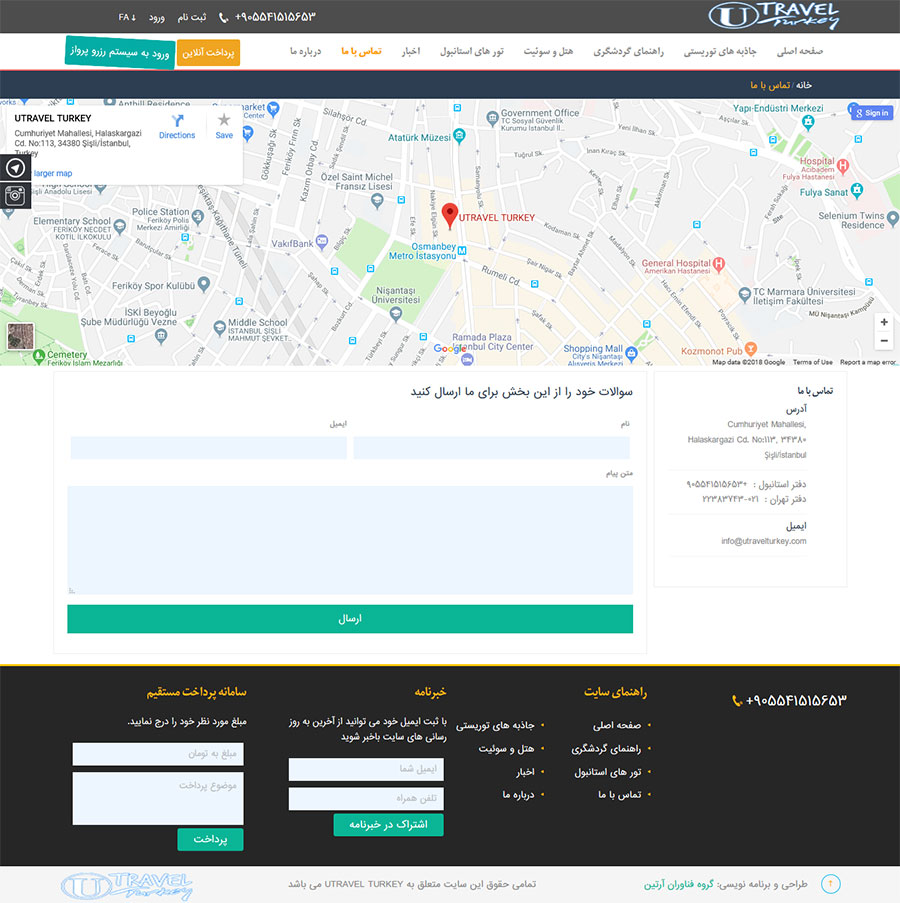
Task: Click the مبلغ به تومان amount field
Action: (x=158, y=754)
